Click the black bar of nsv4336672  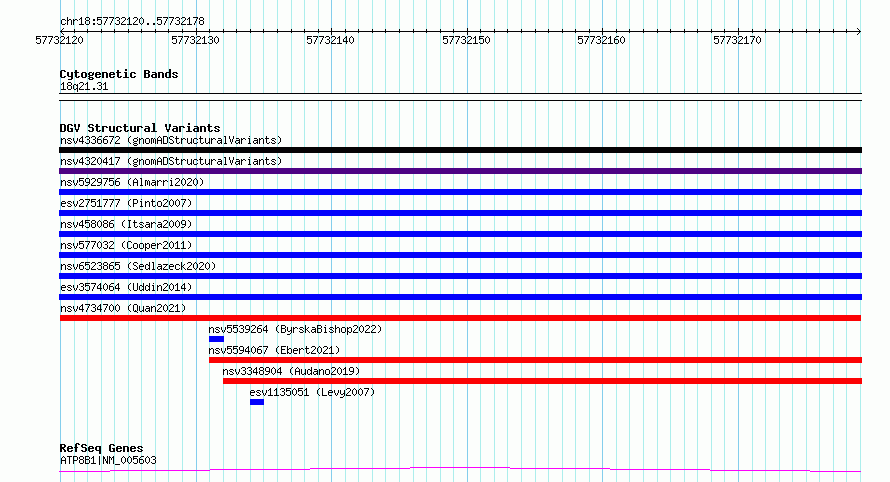pos(460,150)
